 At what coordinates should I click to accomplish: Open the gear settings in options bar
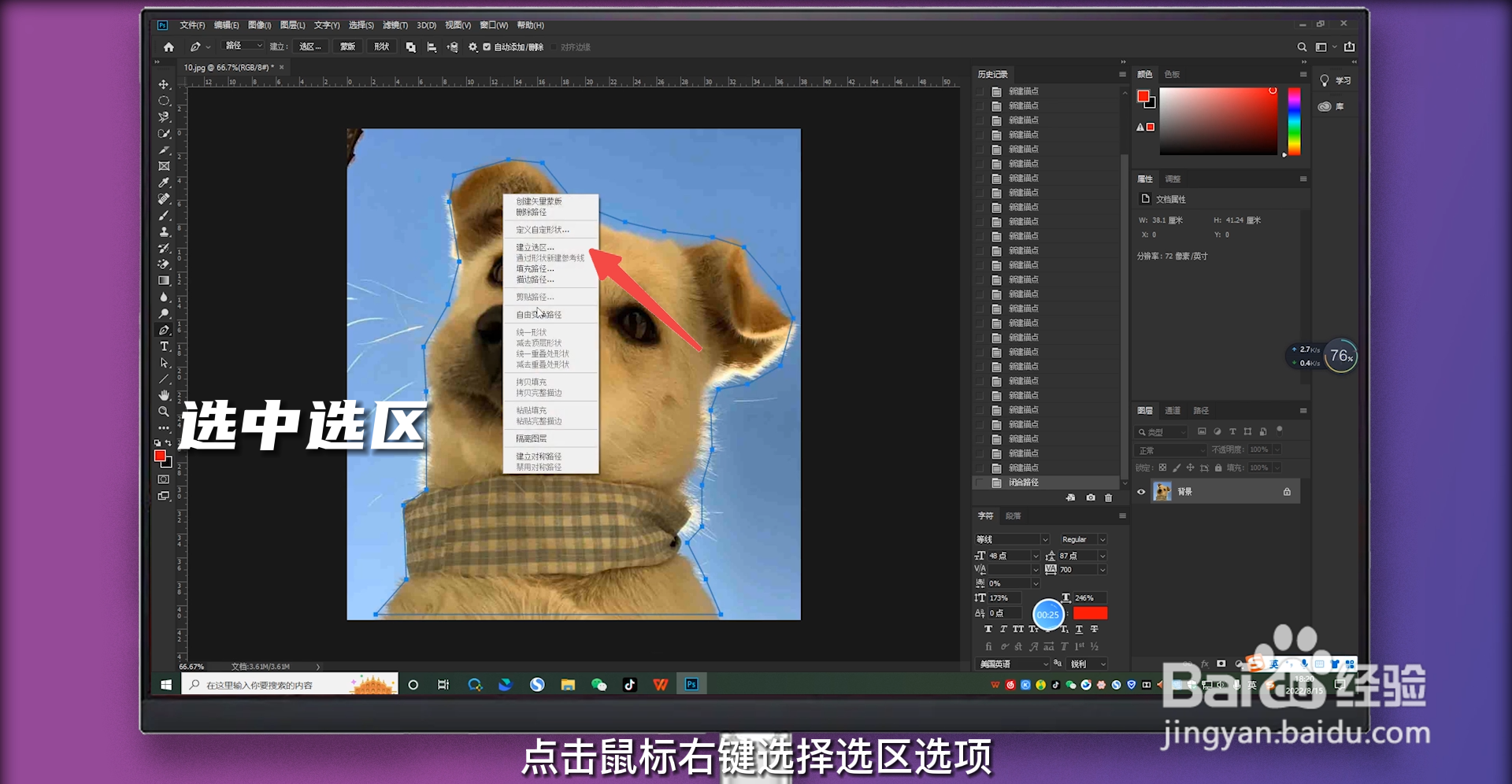[472, 47]
